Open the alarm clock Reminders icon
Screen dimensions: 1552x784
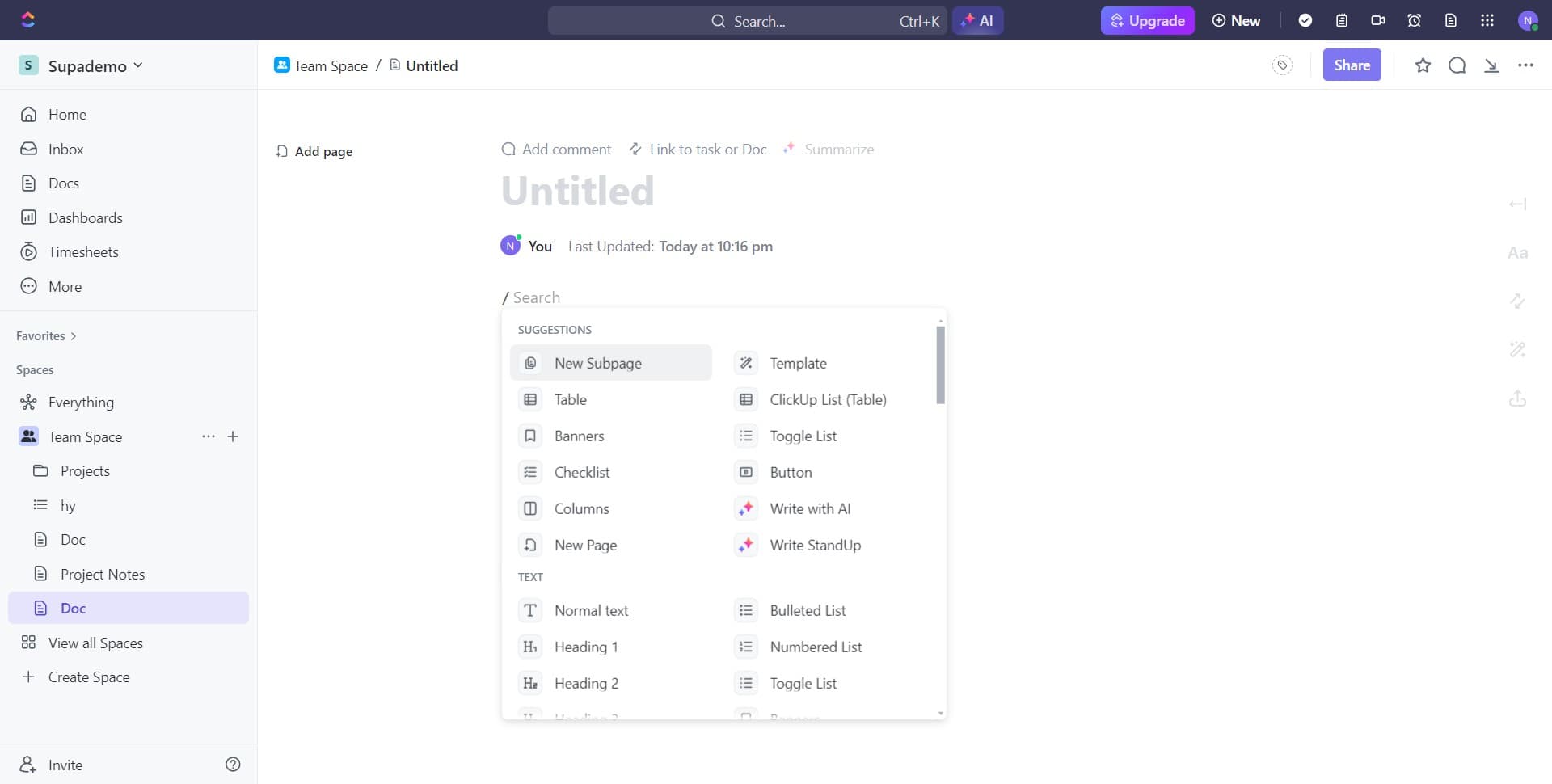click(x=1413, y=20)
